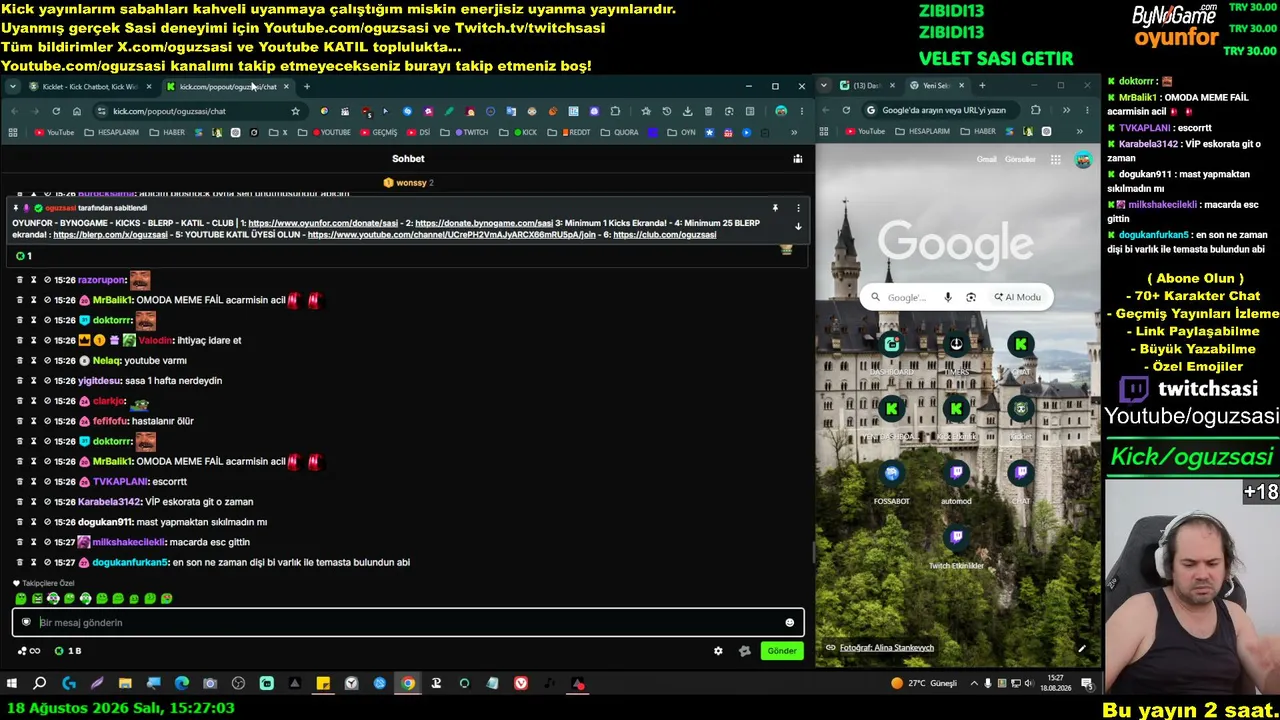Viewport: 1280px width, 720px height.
Task: Open the chat users icon beside Sohbet
Action: [797, 158]
